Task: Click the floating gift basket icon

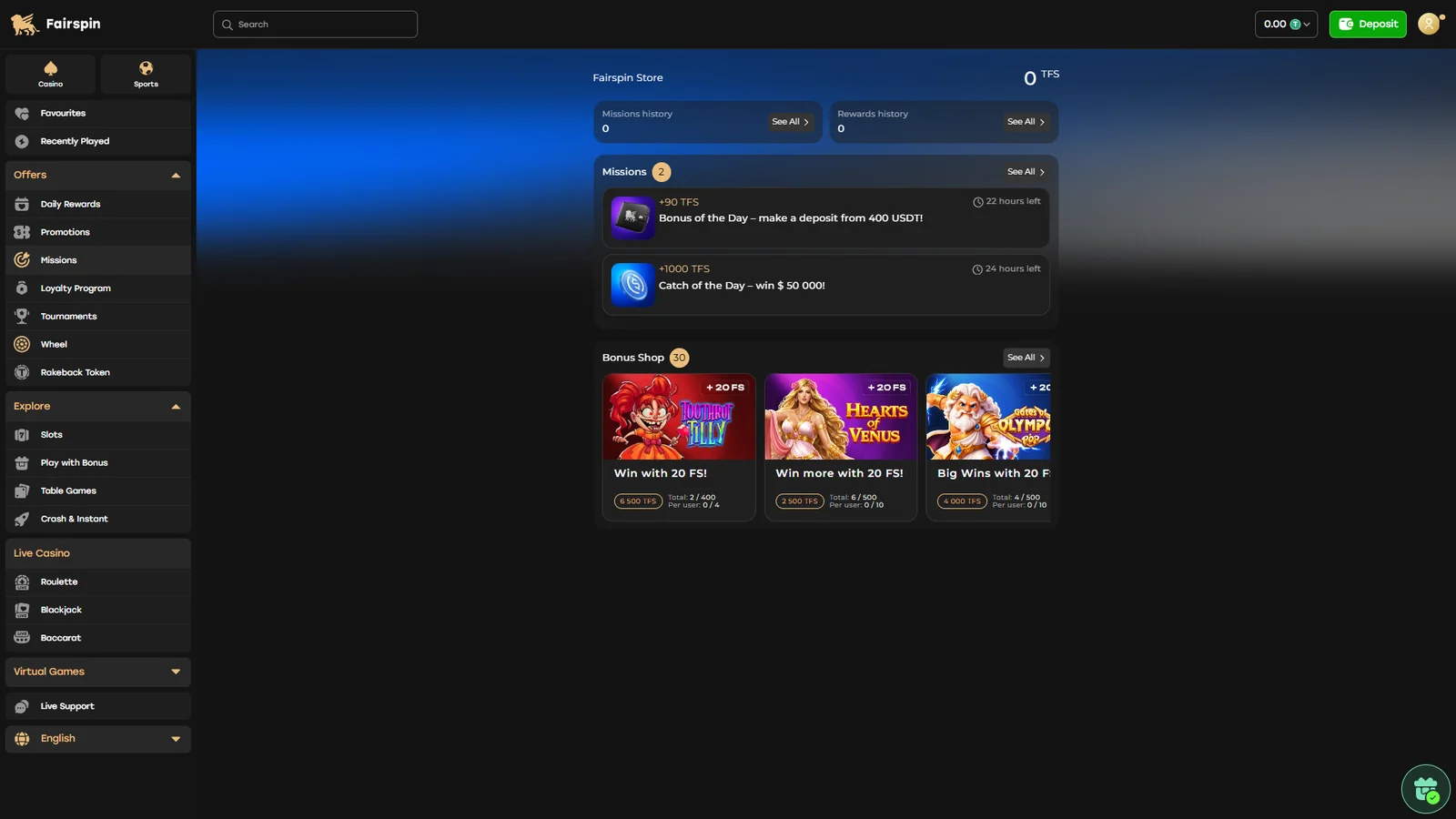Action: [x=1426, y=789]
